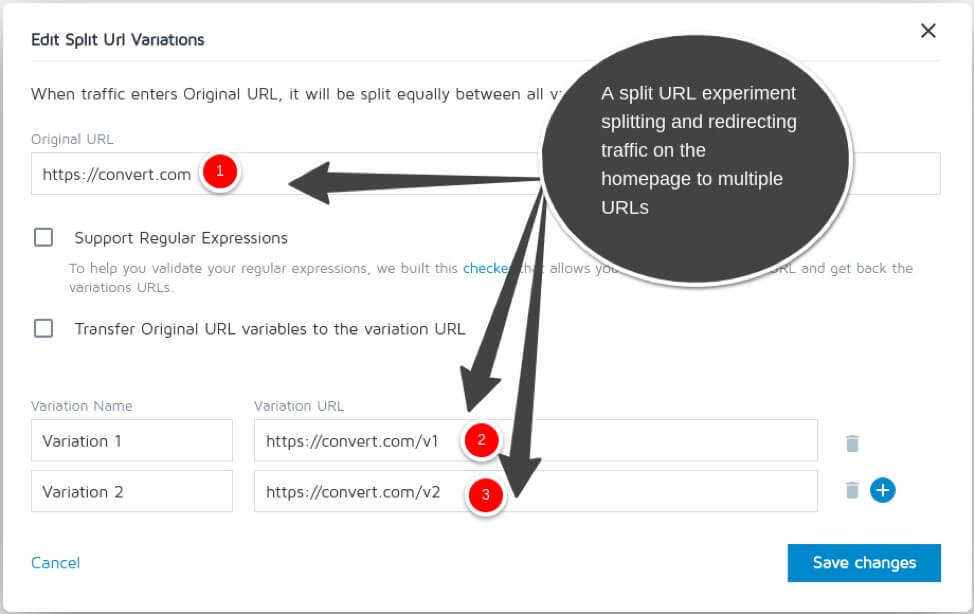Add a new variation with plus icon

pyautogui.click(x=882, y=490)
